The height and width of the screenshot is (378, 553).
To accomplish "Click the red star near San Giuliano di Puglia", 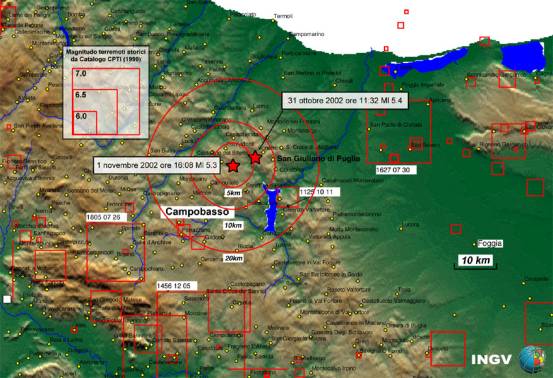I will pos(255,158).
